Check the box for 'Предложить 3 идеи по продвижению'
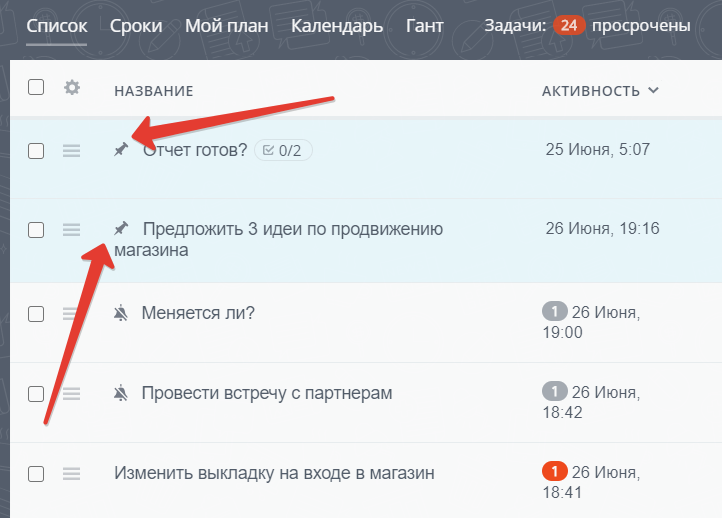The width and height of the screenshot is (722, 518). tap(36, 229)
